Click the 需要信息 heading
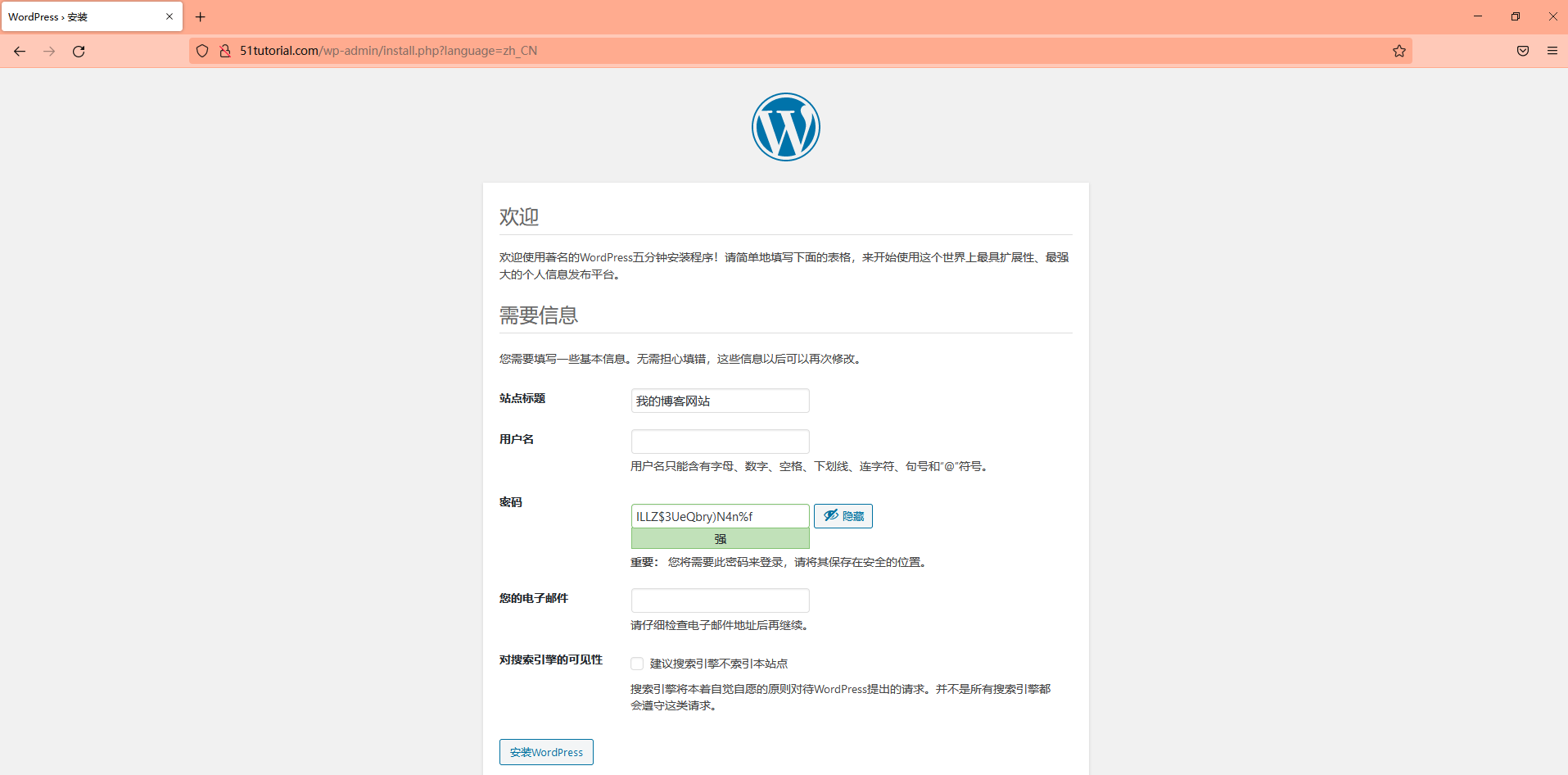Image resolution: width=1568 pixels, height=775 pixels. (539, 315)
